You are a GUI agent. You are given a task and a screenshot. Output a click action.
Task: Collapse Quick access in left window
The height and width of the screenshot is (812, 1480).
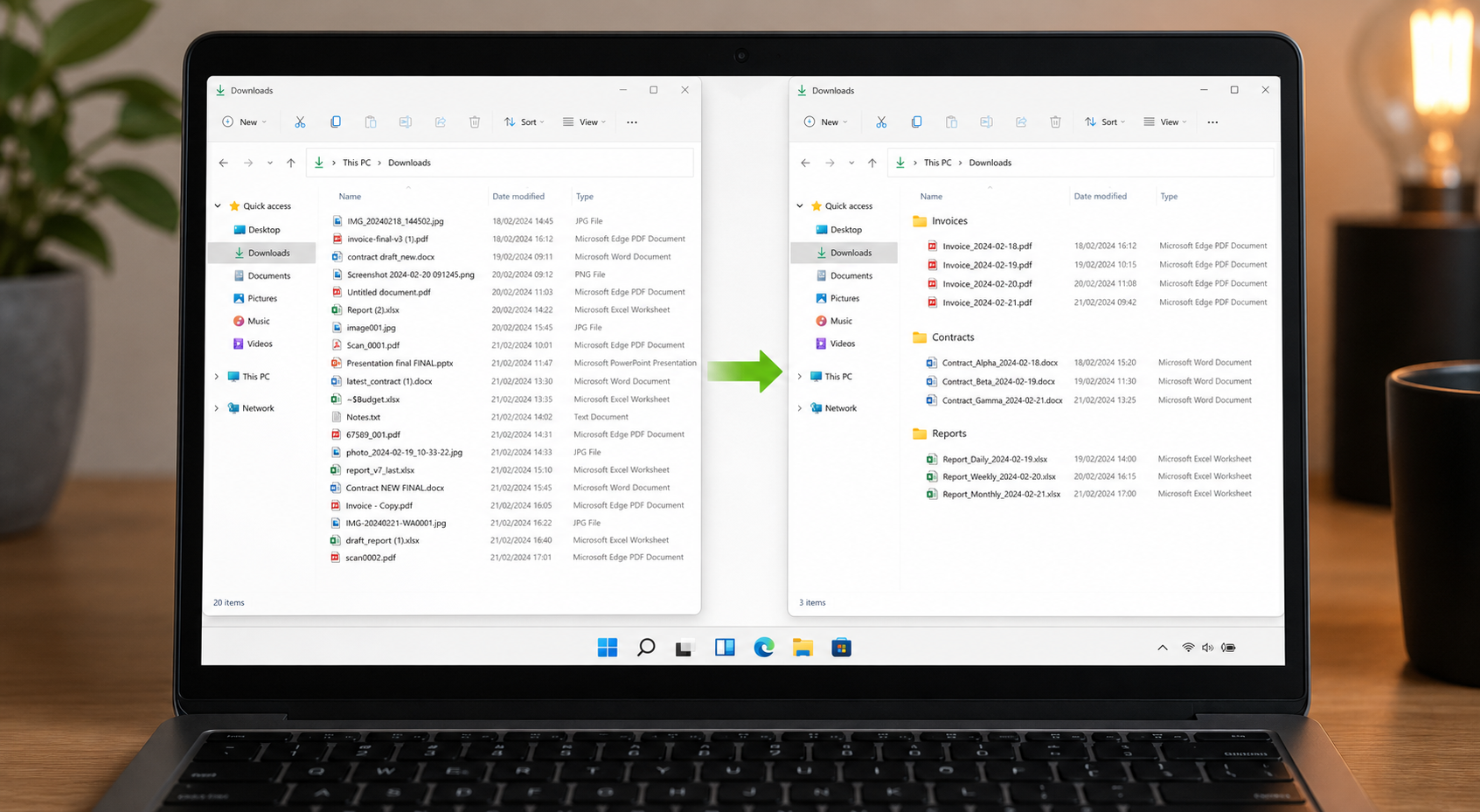pyautogui.click(x=218, y=206)
